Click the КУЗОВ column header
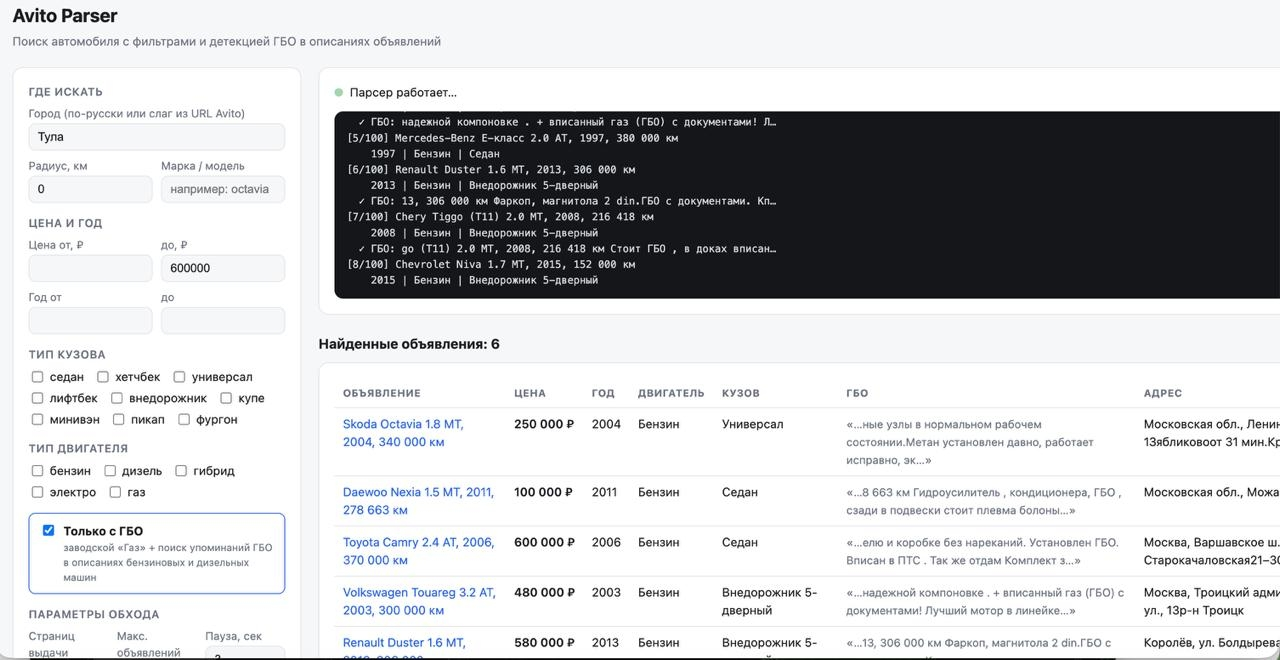The width and height of the screenshot is (1280, 660). (x=741, y=393)
